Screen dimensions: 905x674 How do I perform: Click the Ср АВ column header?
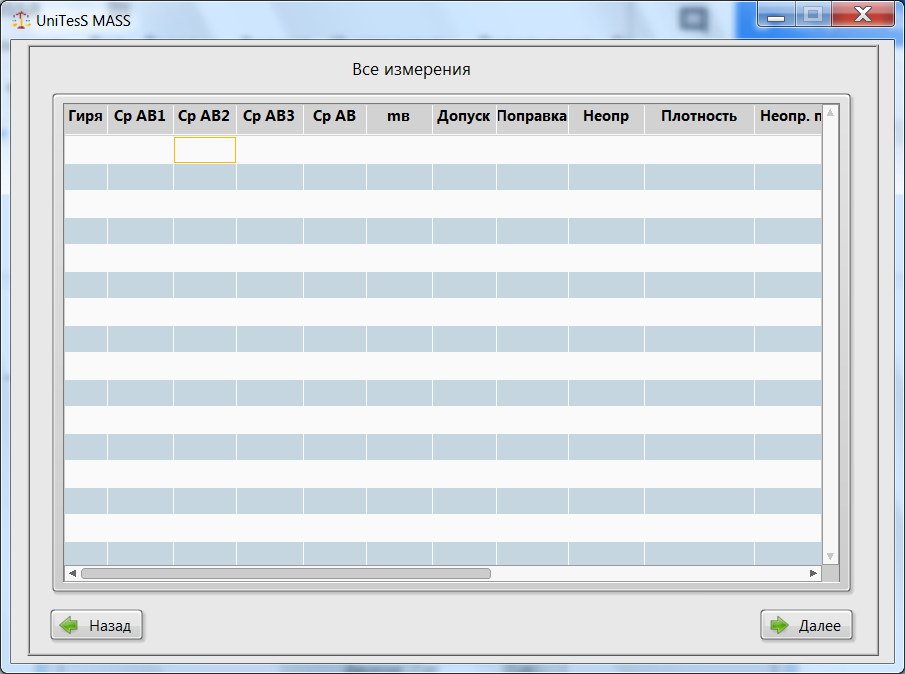pos(334,116)
